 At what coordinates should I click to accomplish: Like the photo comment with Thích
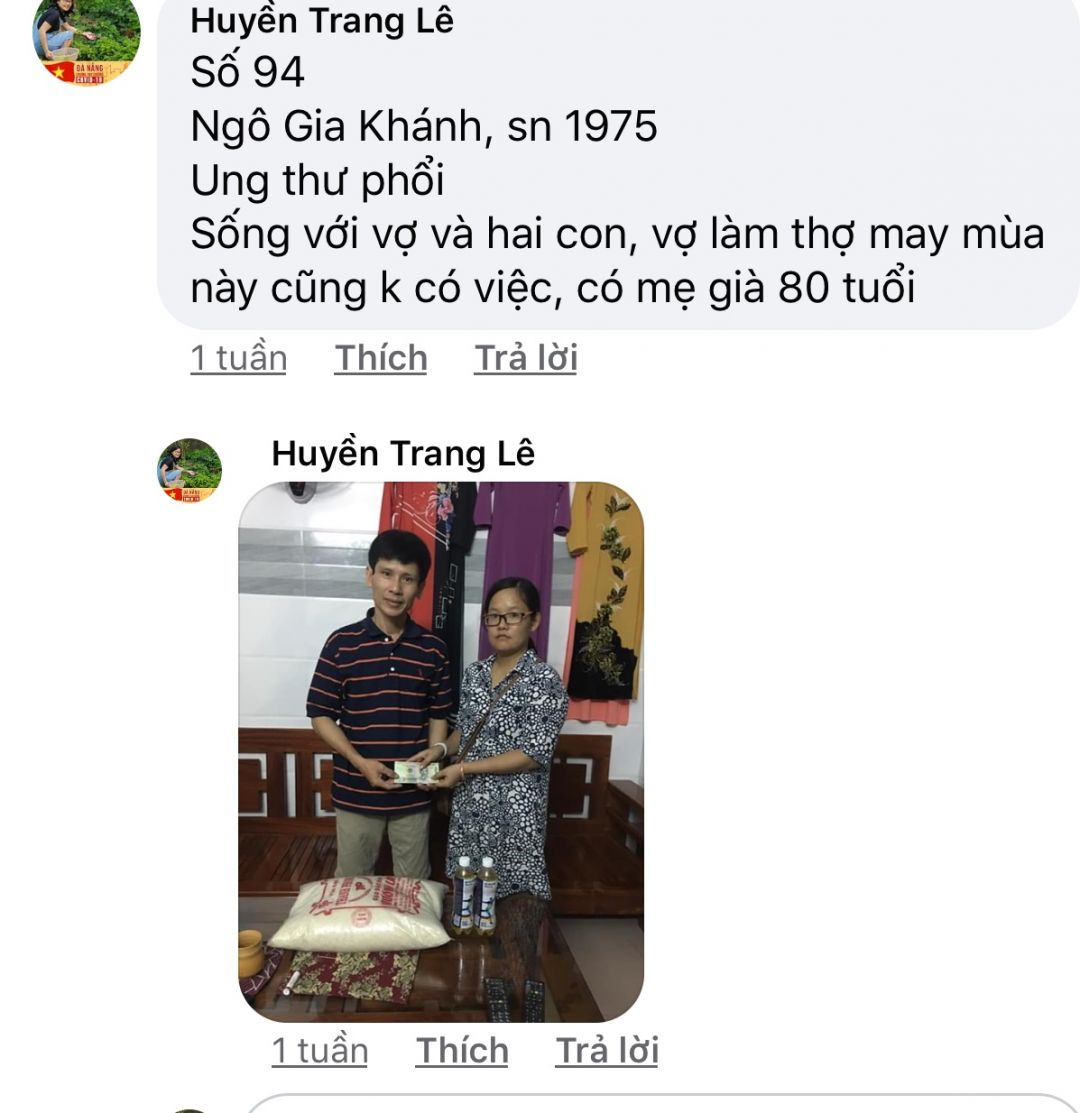pos(462,1051)
